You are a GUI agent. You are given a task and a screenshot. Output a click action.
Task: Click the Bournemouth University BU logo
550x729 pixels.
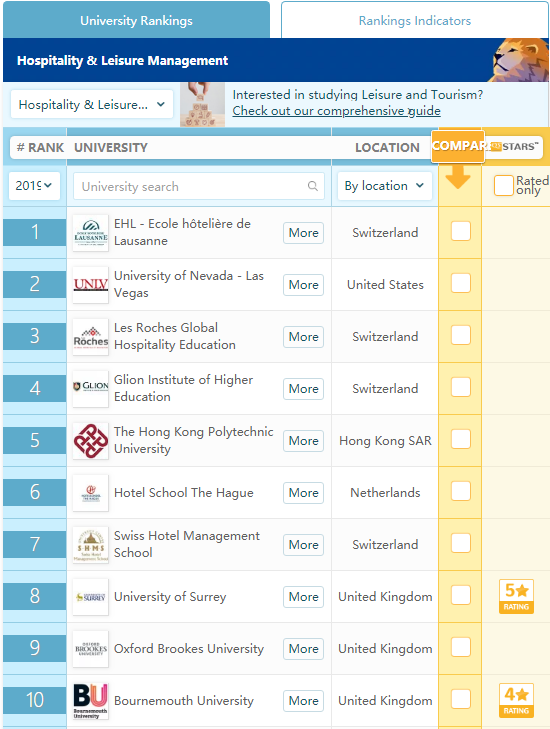tap(91, 701)
